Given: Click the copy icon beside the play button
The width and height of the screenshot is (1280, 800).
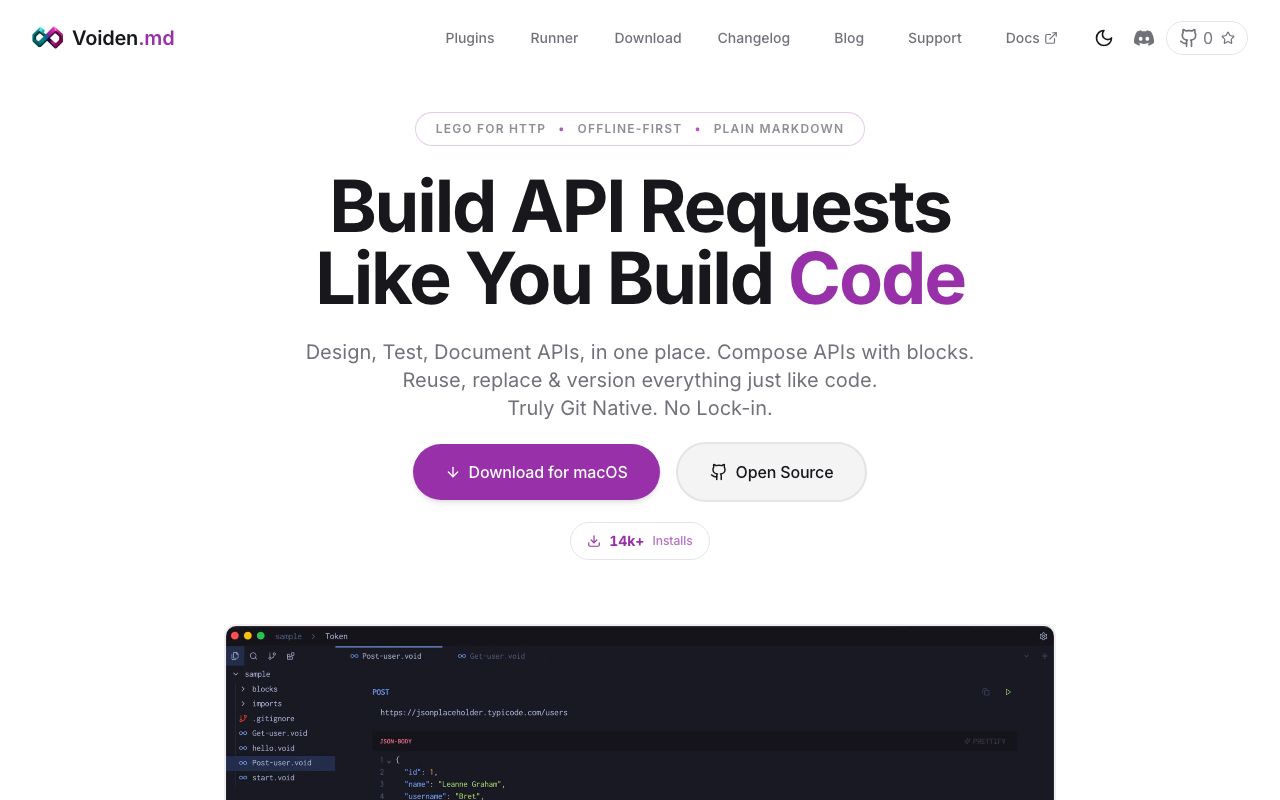Looking at the screenshot, I should (x=986, y=692).
